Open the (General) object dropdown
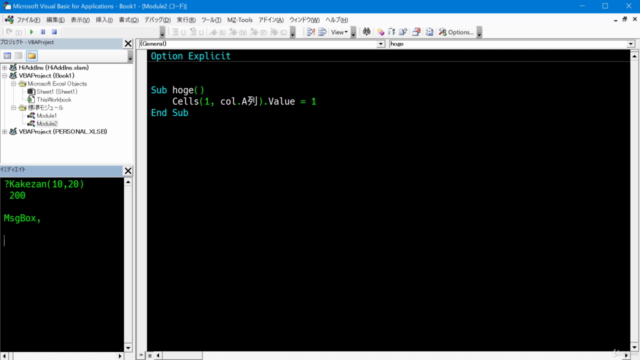Viewport: 640px width, 360px height. [380, 44]
